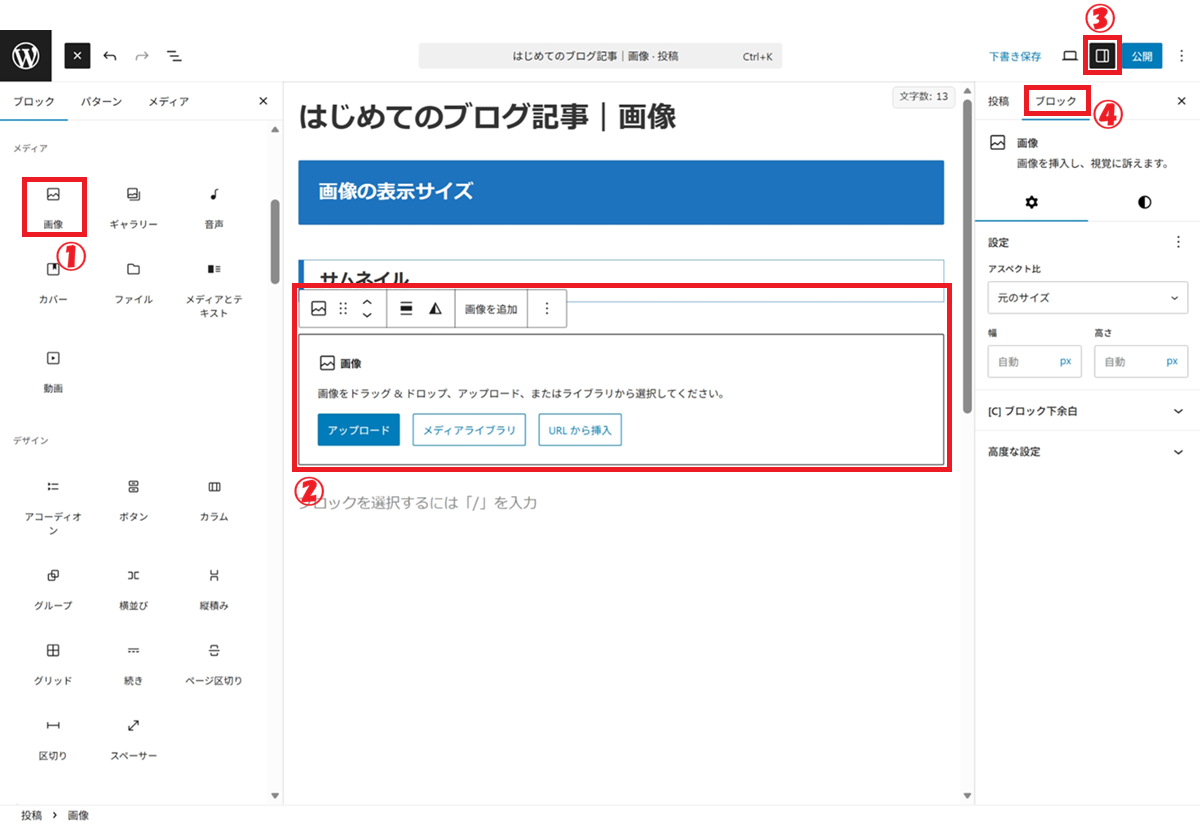Toggle the settings sidebar panel button
Screen dimensions: 1200x824
point(1102,56)
